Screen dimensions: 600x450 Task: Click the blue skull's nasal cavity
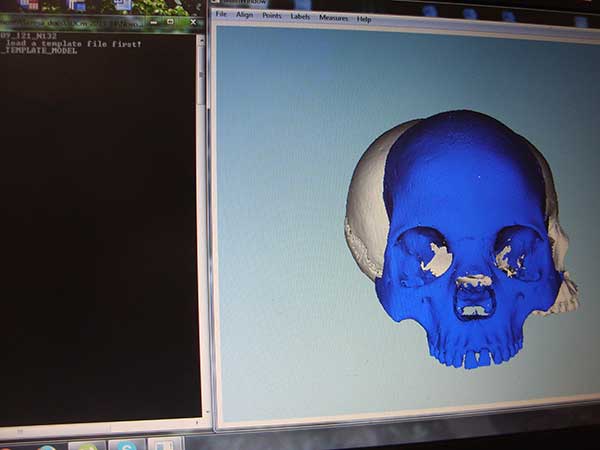tap(473, 297)
